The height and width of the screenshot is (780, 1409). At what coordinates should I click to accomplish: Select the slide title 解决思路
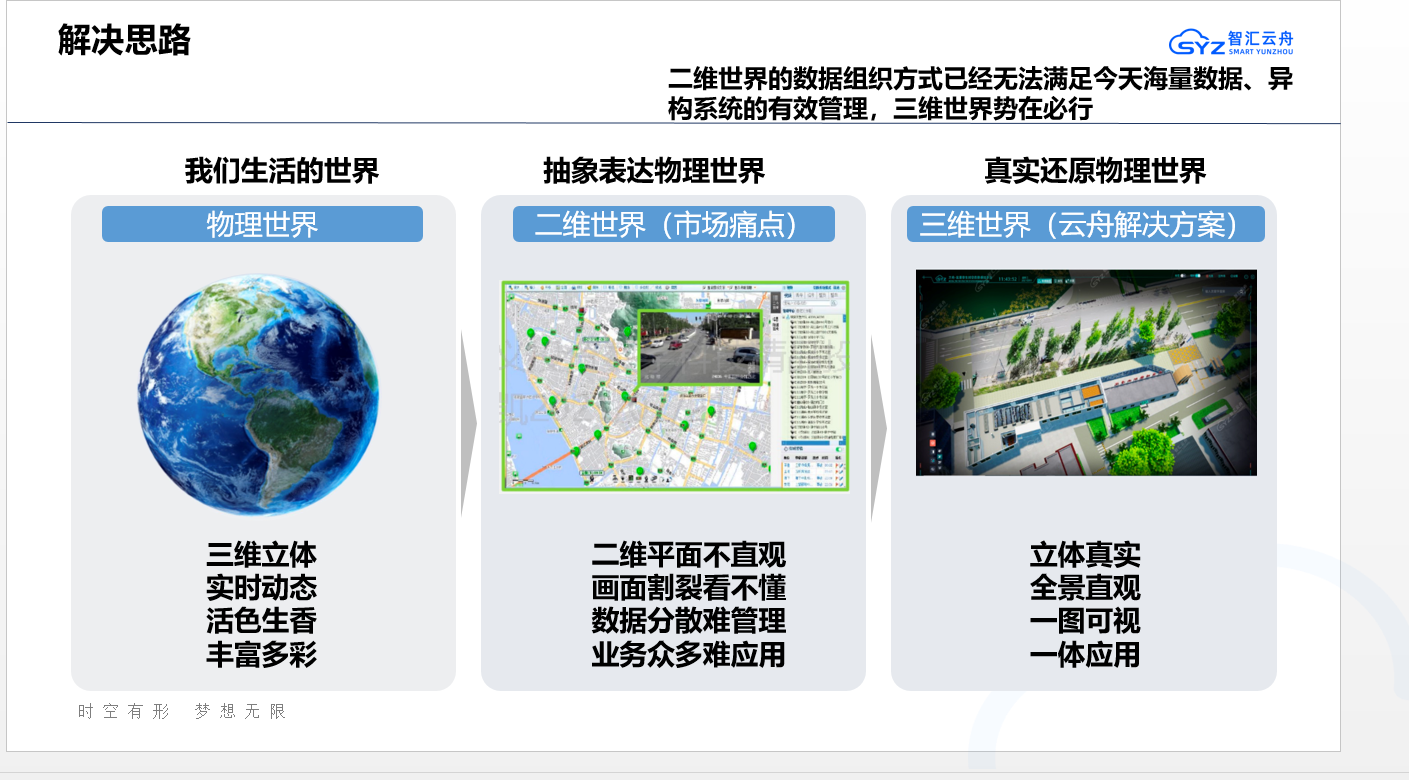pos(124,41)
